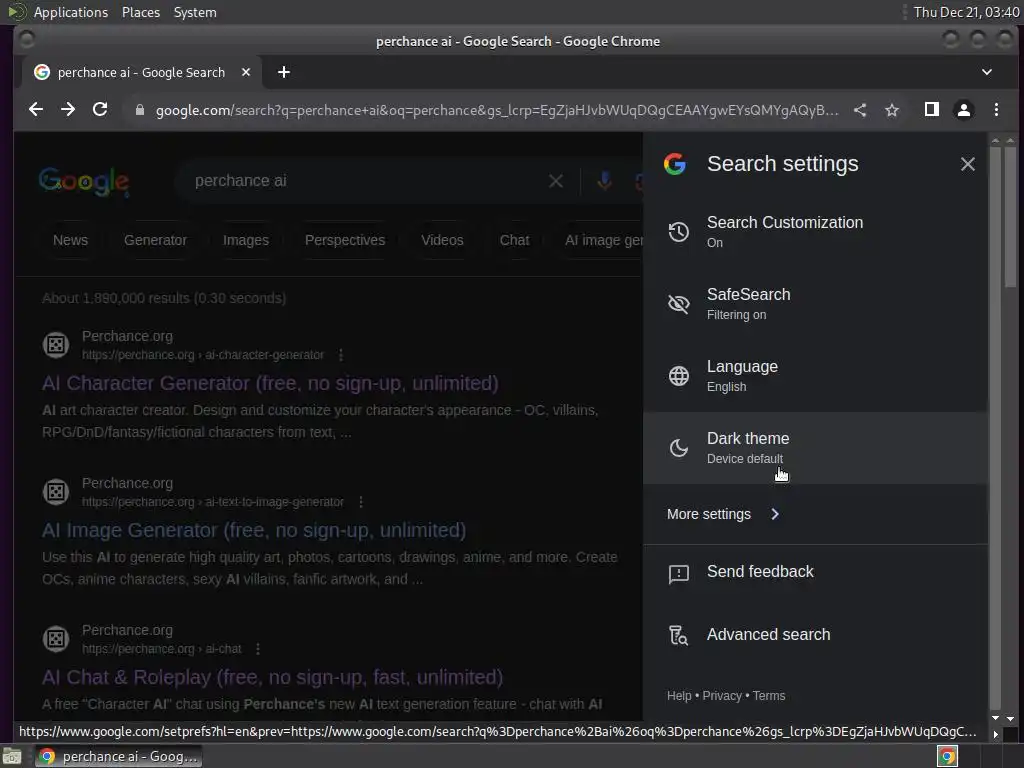Toggle Dark theme Device default

tap(815, 448)
